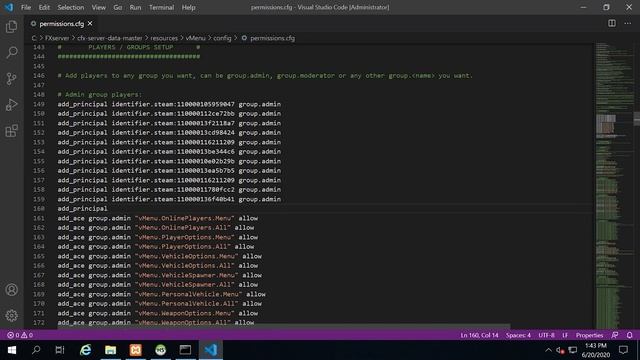Viewport: 640px width, 360px height.
Task: Open the Selection menu
Action: 71,7
